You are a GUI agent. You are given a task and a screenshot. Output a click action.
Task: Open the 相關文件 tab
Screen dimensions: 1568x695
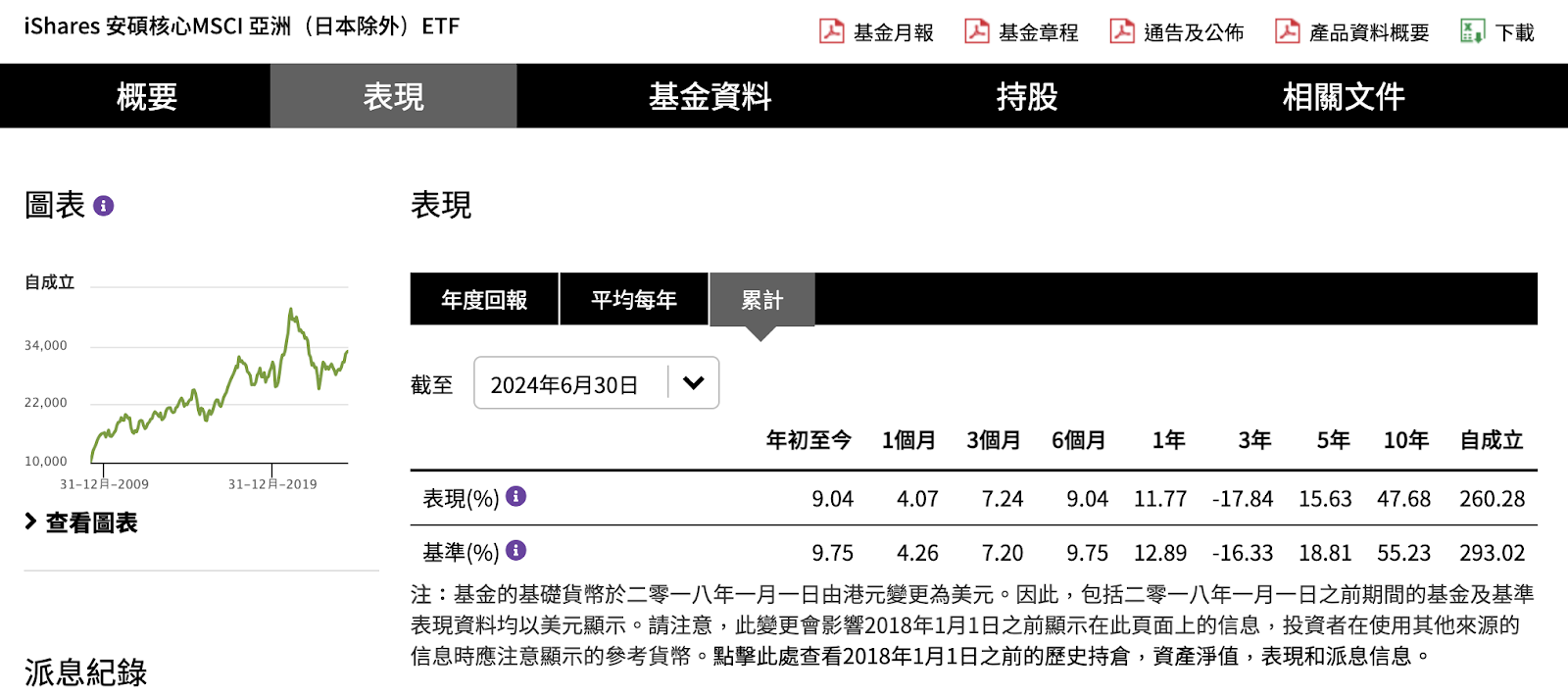click(x=1343, y=96)
